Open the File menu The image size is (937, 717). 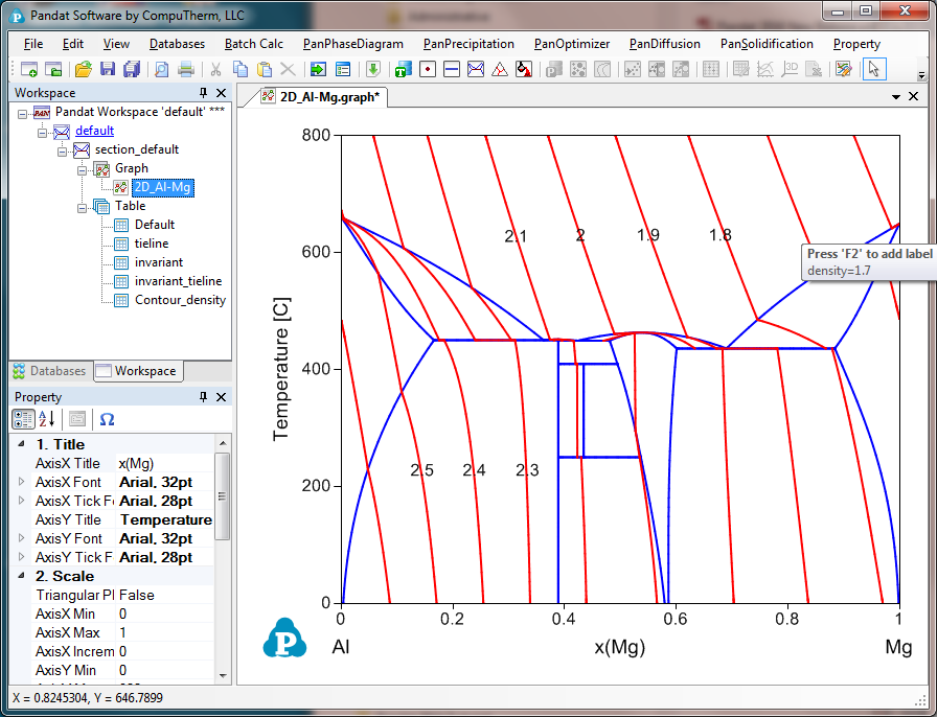pos(33,44)
